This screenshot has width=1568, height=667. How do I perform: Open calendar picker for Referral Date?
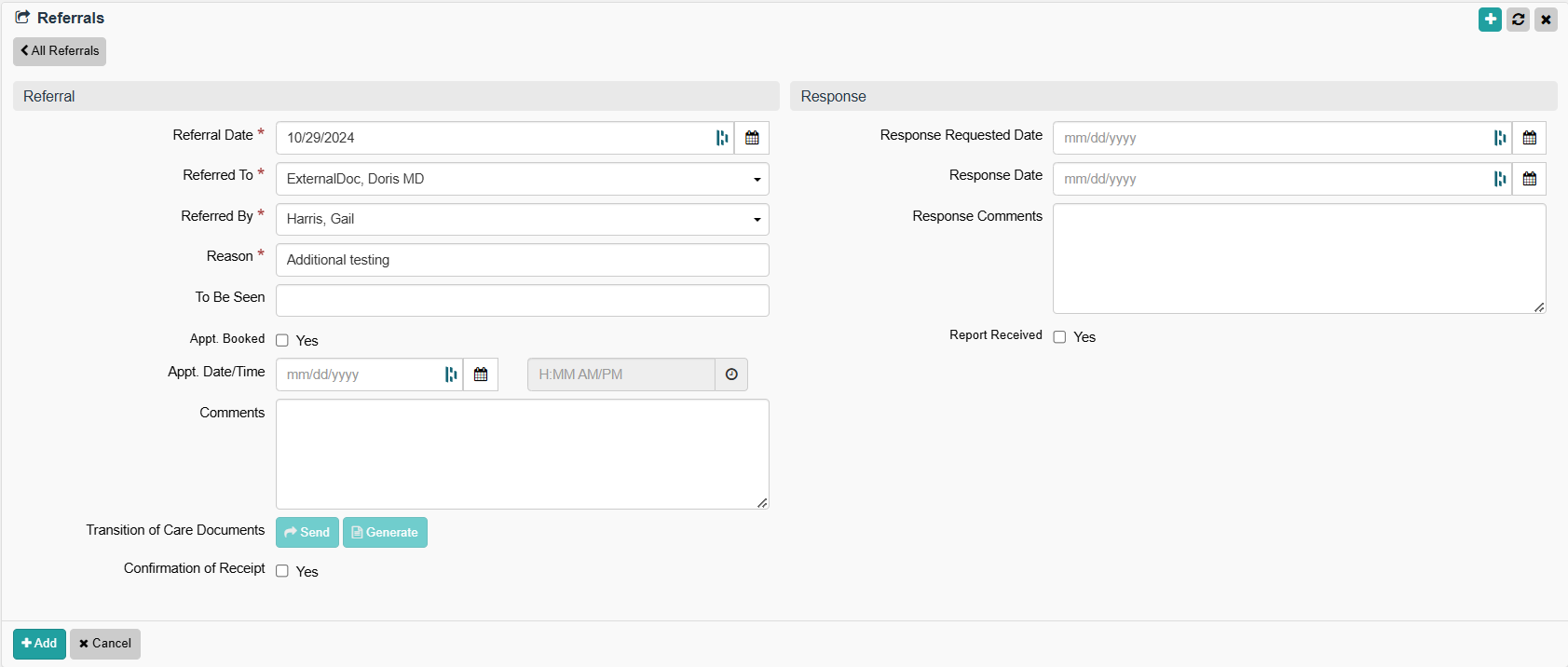click(x=752, y=138)
